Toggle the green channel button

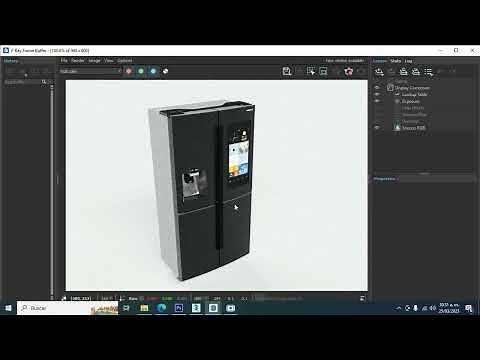pos(141,71)
